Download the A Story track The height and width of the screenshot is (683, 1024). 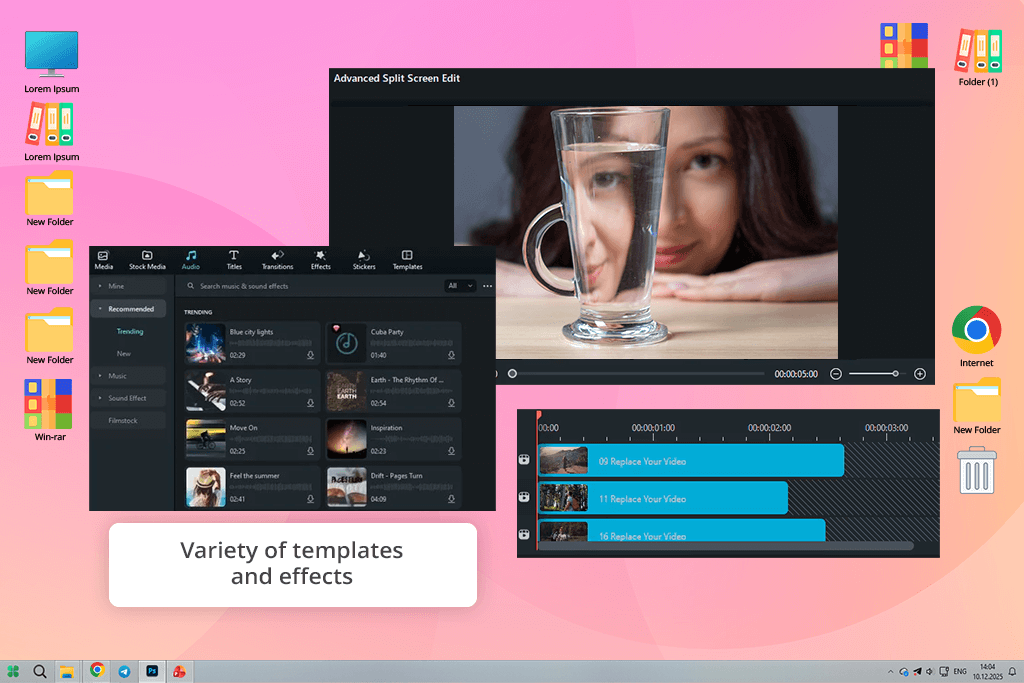310,403
